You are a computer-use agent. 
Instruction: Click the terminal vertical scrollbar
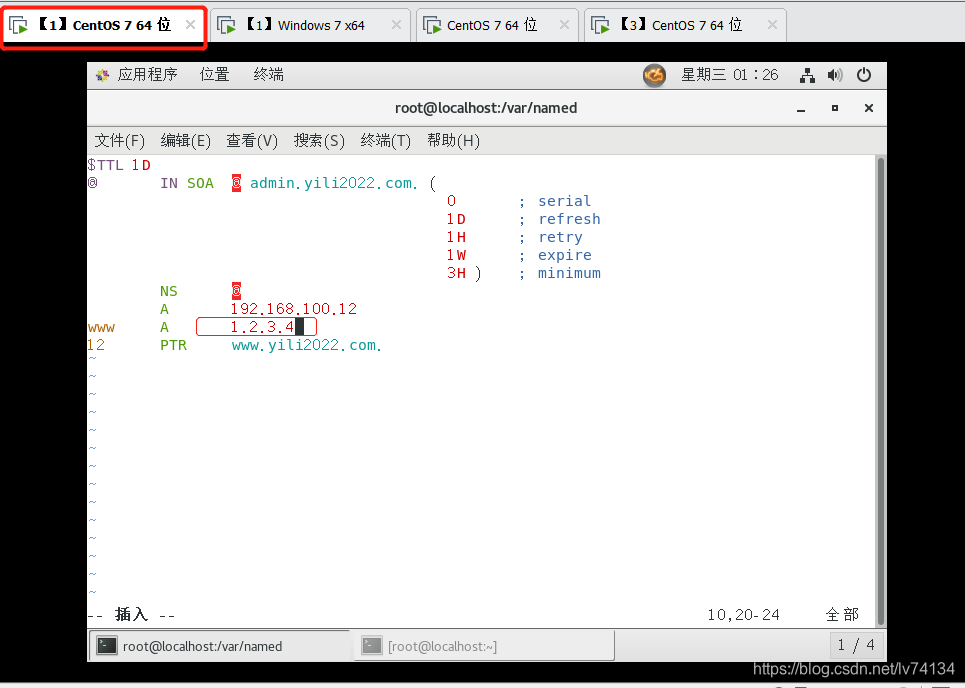[x=881, y=391]
